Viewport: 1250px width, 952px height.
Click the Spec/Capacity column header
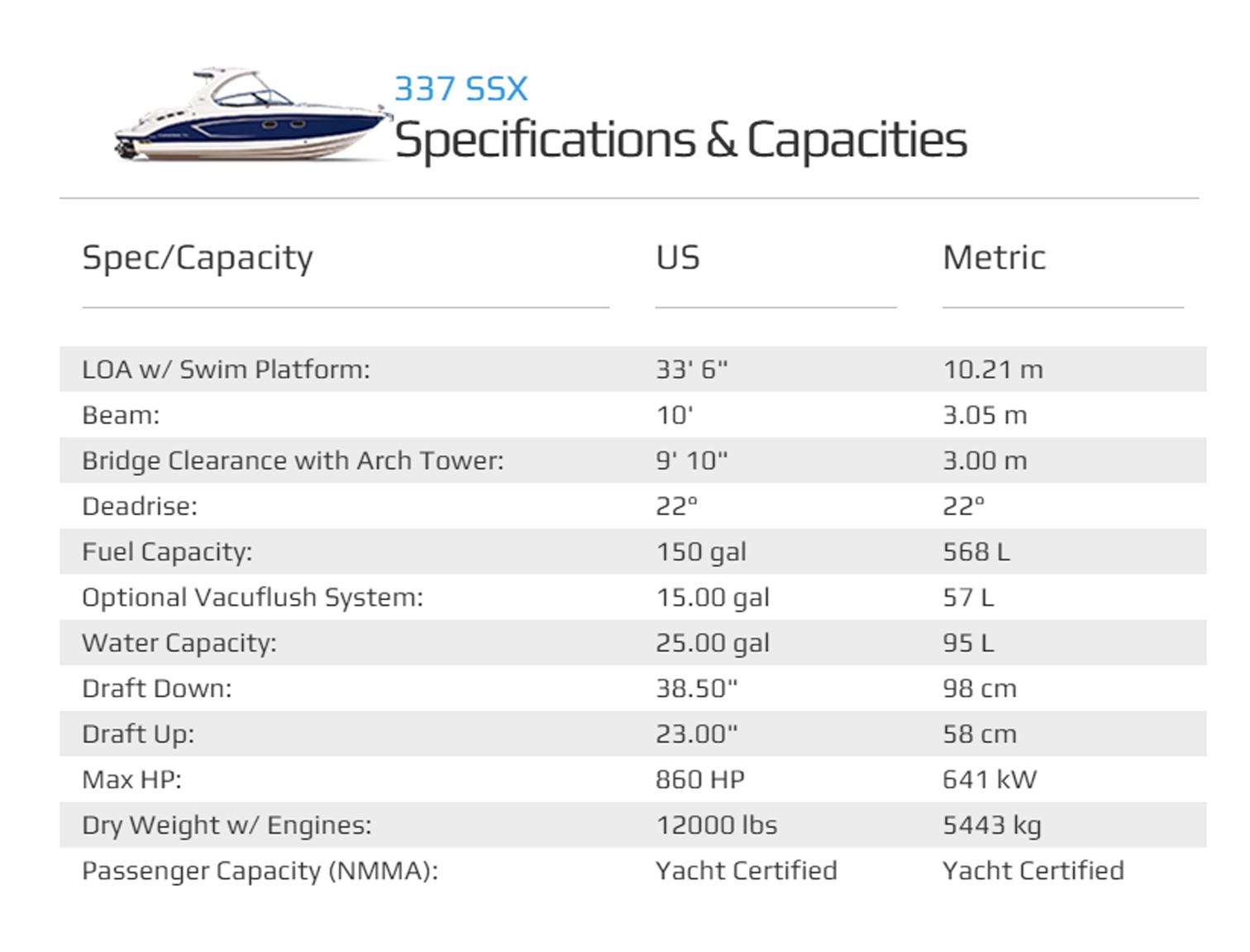[198, 258]
